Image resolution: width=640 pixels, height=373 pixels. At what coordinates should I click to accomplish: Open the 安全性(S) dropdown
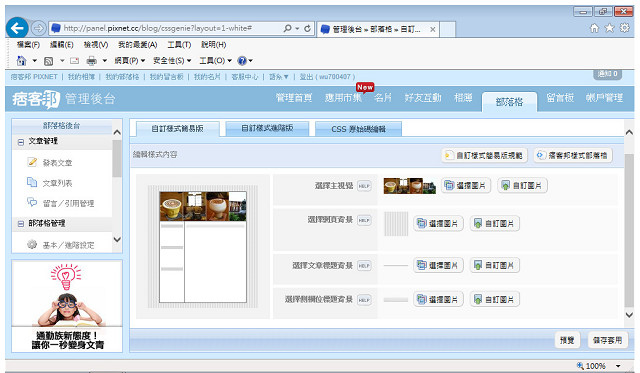(172, 61)
